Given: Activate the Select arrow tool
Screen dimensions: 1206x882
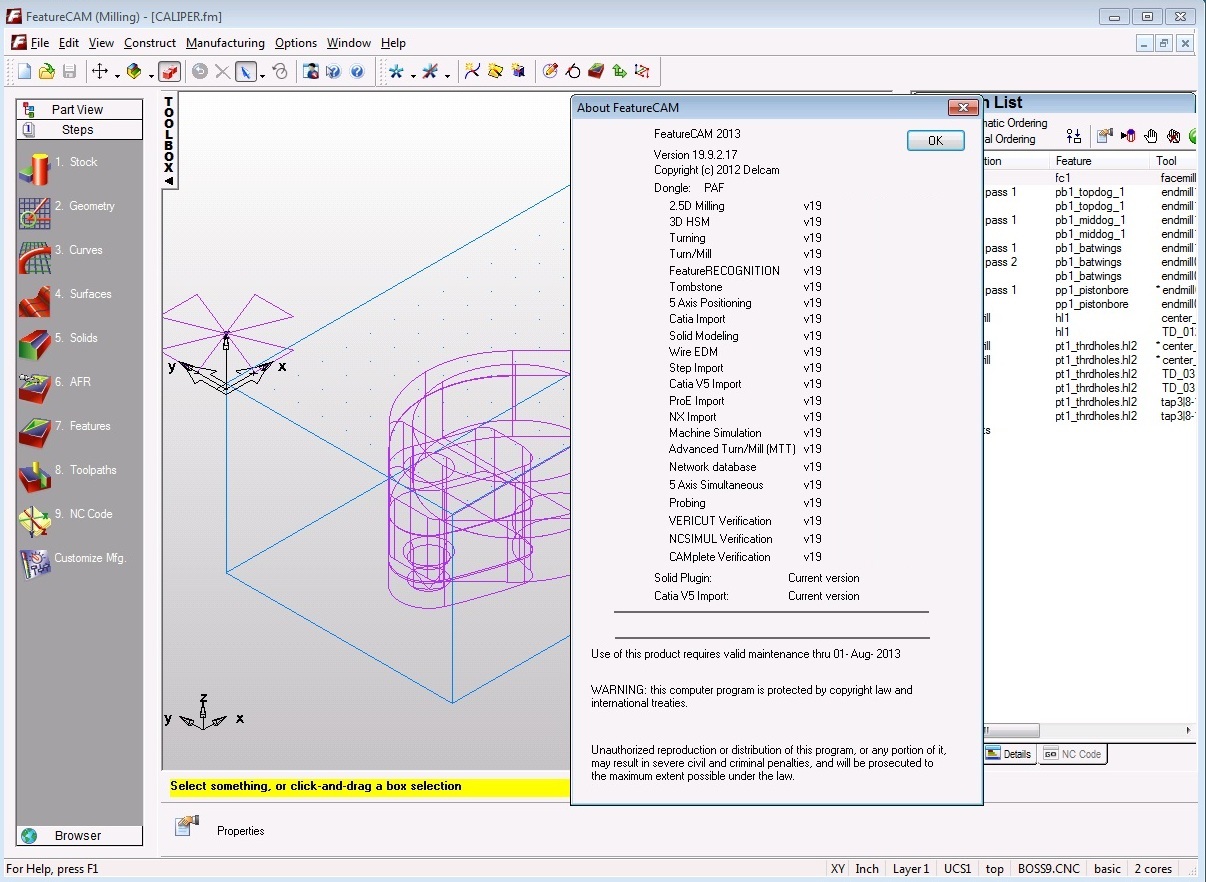Looking at the screenshot, I should coord(245,72).
